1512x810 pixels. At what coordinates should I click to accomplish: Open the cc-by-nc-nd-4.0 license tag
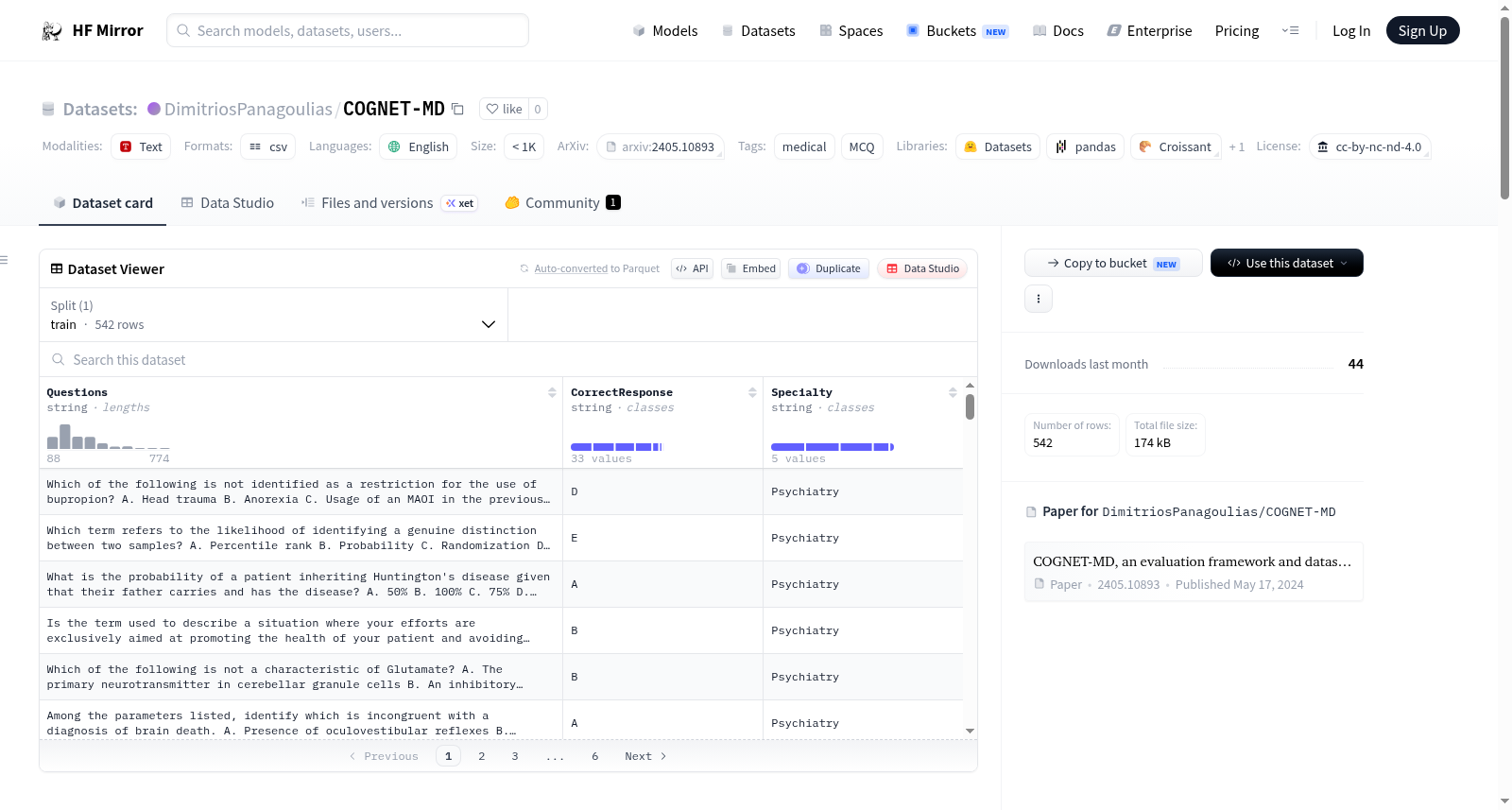tap(1370, 146)
